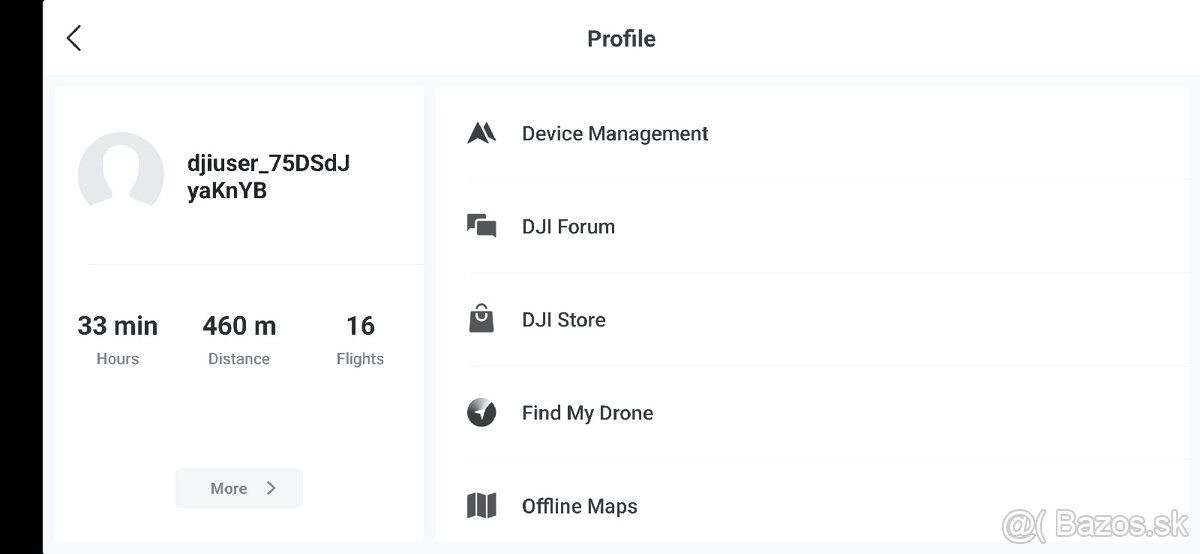The height and width of the screenshot is (554, 1200).
Task: Click the DJI Forum chat icon
Action: coord(482,226)
